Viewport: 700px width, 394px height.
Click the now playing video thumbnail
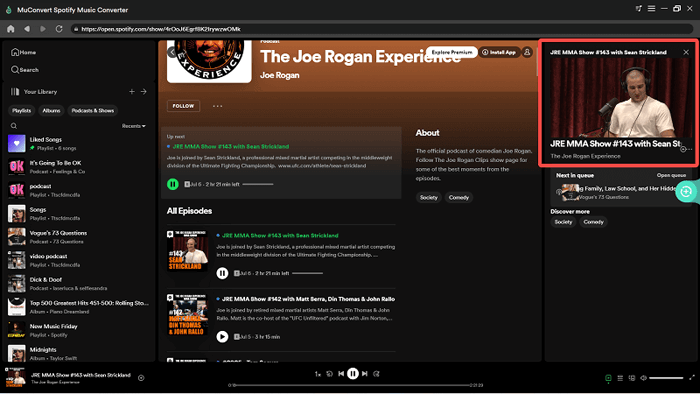pos(620,98)
